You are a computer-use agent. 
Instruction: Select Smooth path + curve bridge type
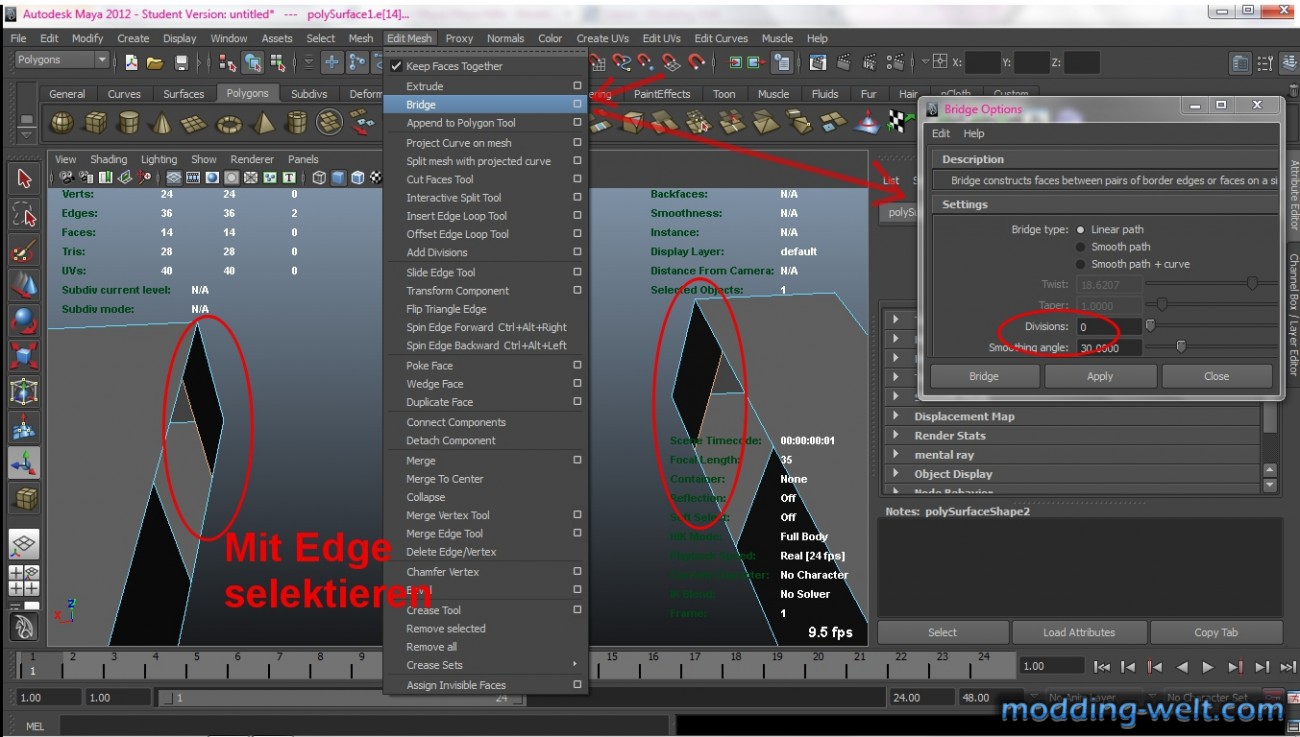click(1081, 264)
